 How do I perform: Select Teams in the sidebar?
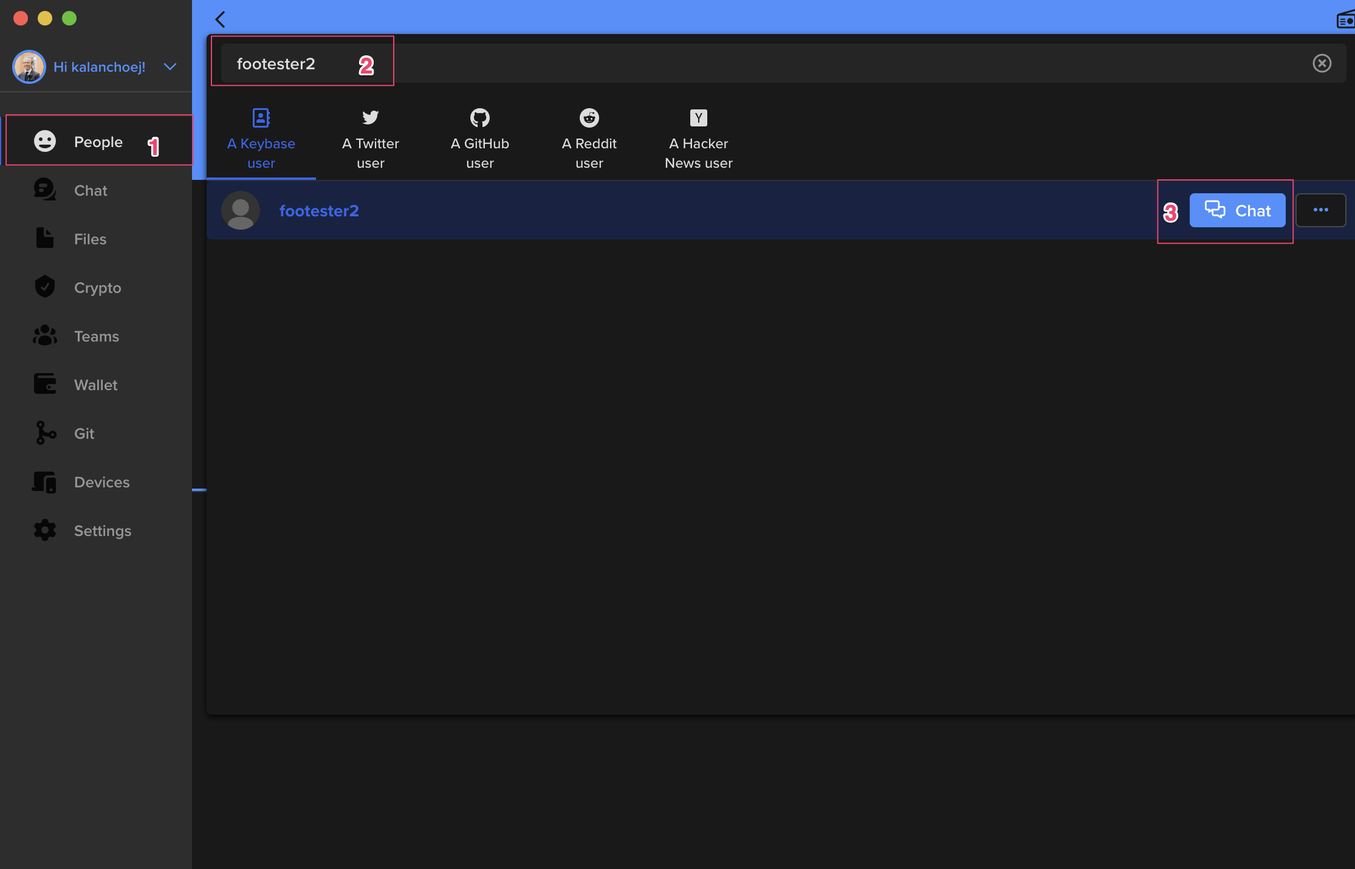pyautogui.click(x=97, y=336)
